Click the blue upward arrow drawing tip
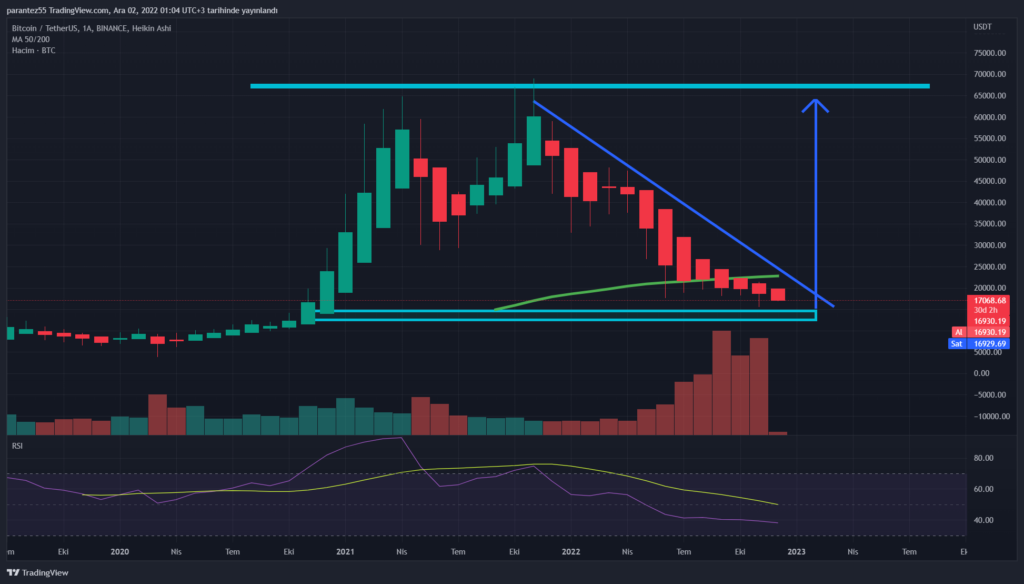The height and width of the screenshot is (584, 1024). (816, 101)
